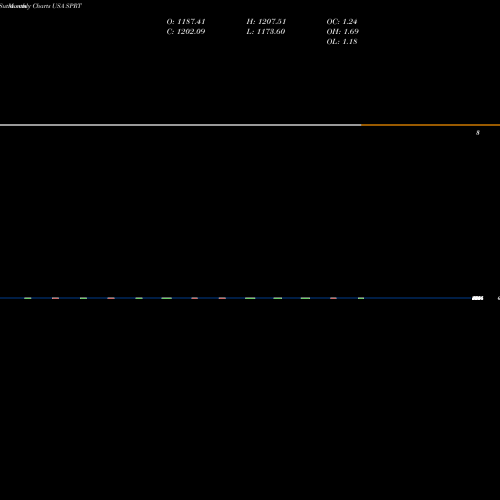Click the 'OC: 1.24' reading
This screenshot has width=500, height=500.
pyautogui.click(x=342, y=22)
